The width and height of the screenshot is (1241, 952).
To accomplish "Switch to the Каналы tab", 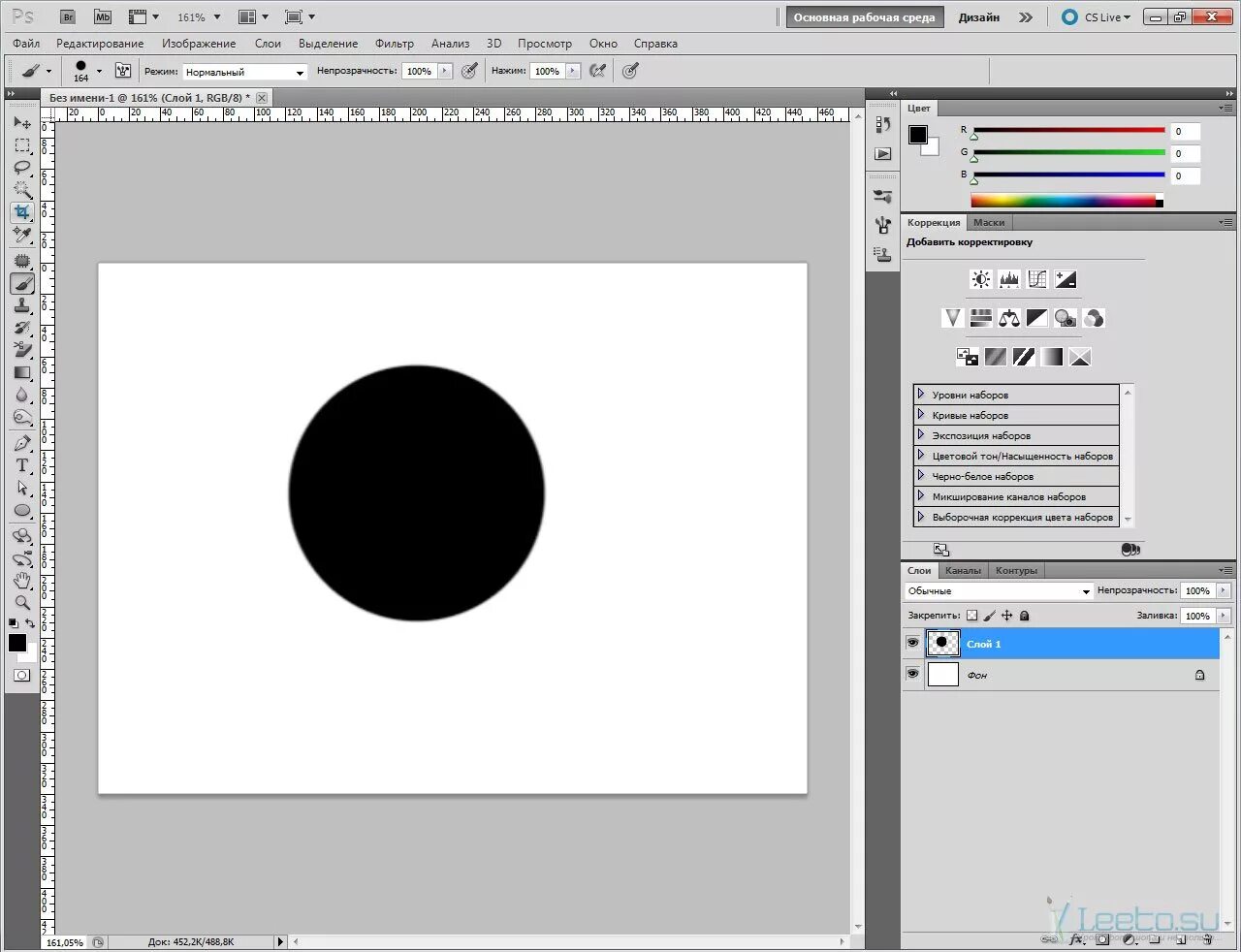I will pyautogui.click(x=963, y=571).
